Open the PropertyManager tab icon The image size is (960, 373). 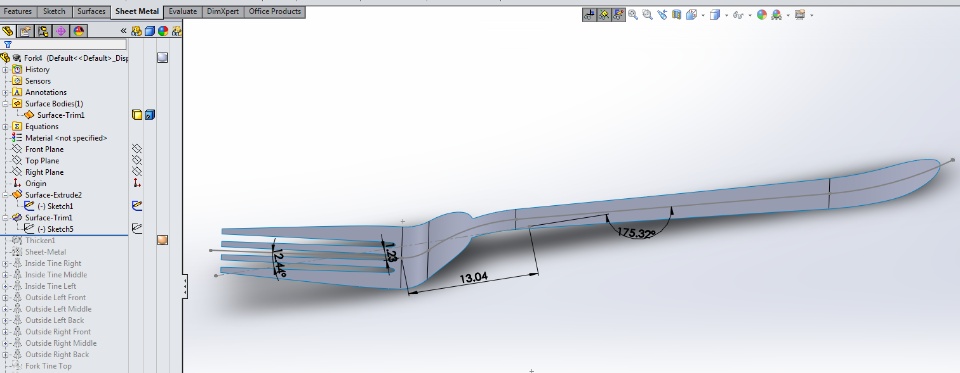(x=25, y=31)
